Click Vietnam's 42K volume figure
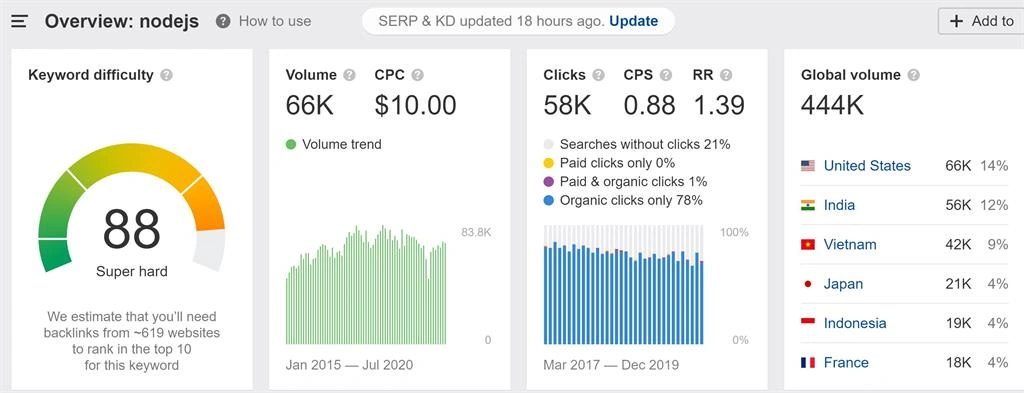 click(x=958, y=245)
